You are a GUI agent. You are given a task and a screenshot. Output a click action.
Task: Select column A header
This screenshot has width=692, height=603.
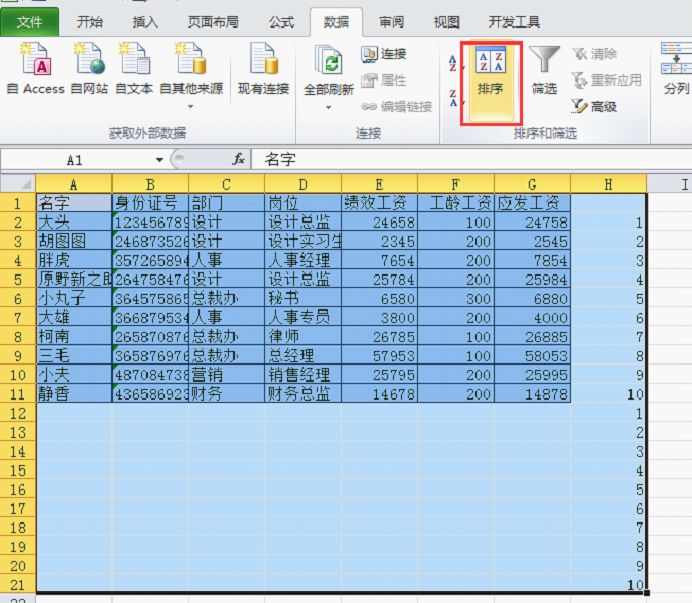coord(74,184)
